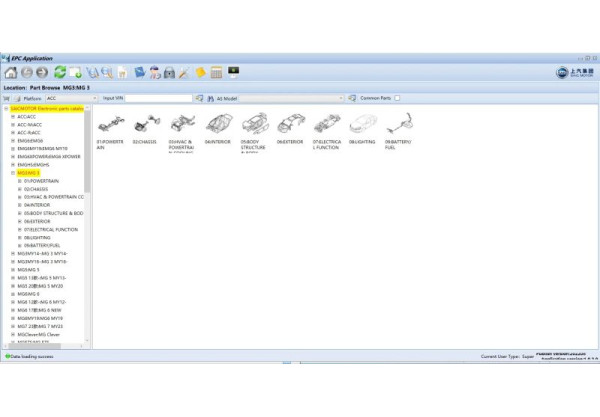Click the yellow note tag icon
The height and width of the screenshot is (417, 600).
coord(200,73)
